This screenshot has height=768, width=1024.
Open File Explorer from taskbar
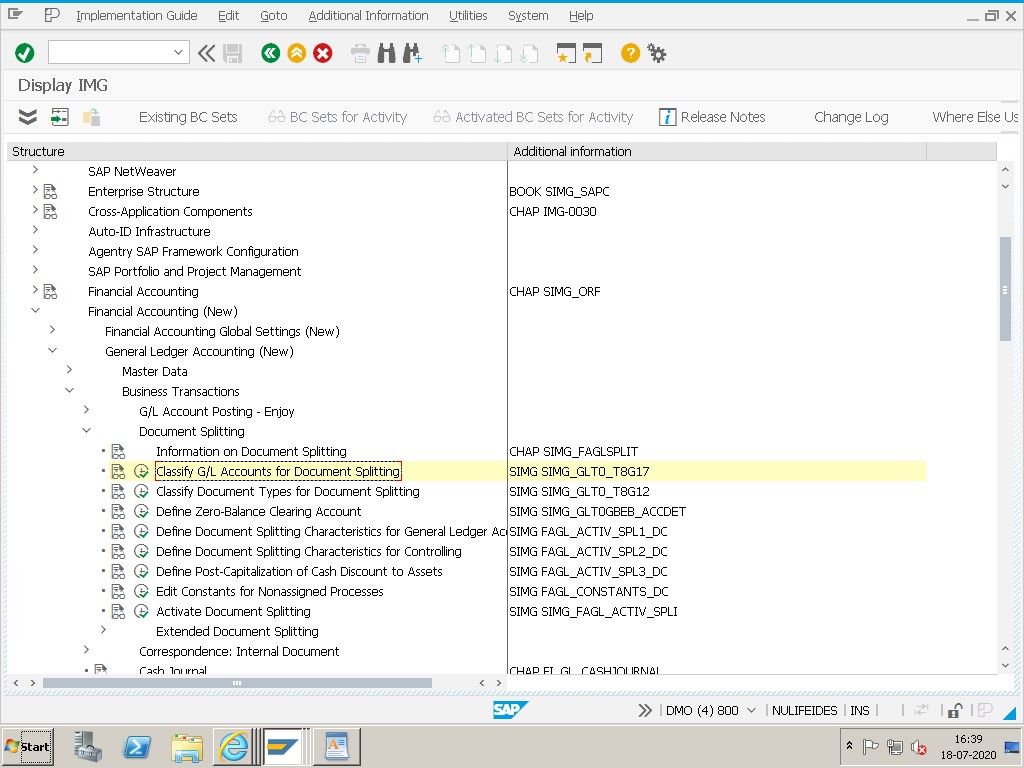pyautogui.click(x=186, y=746)
